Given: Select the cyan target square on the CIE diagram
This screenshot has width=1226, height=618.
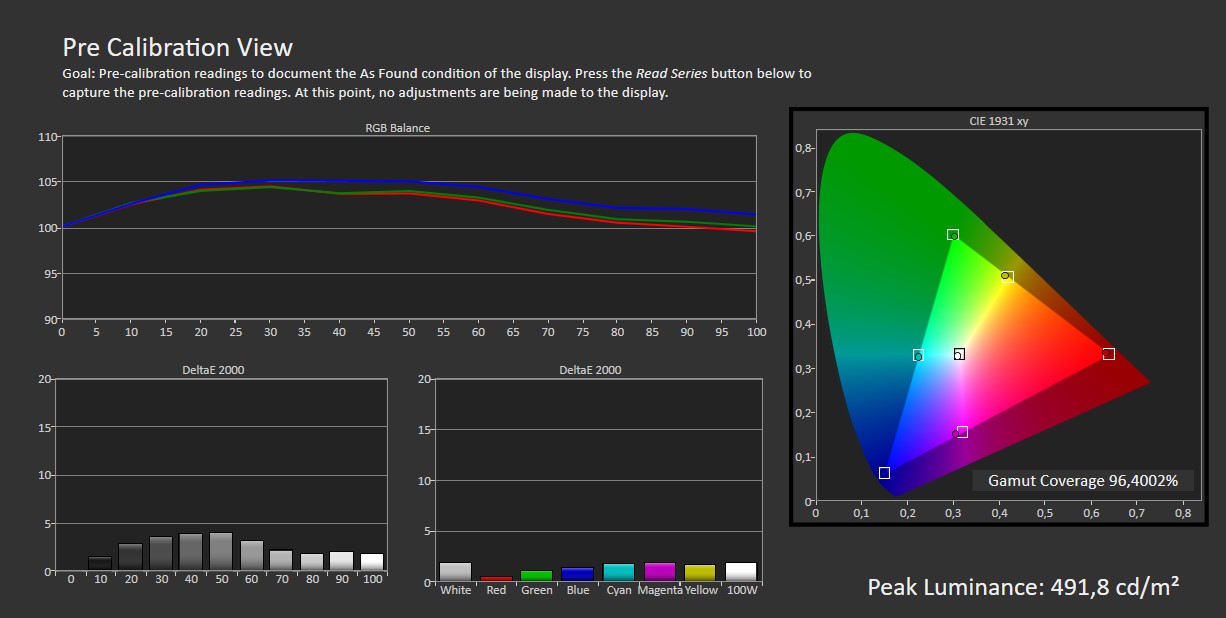Looking at the screenshot, I should (918, 355).
